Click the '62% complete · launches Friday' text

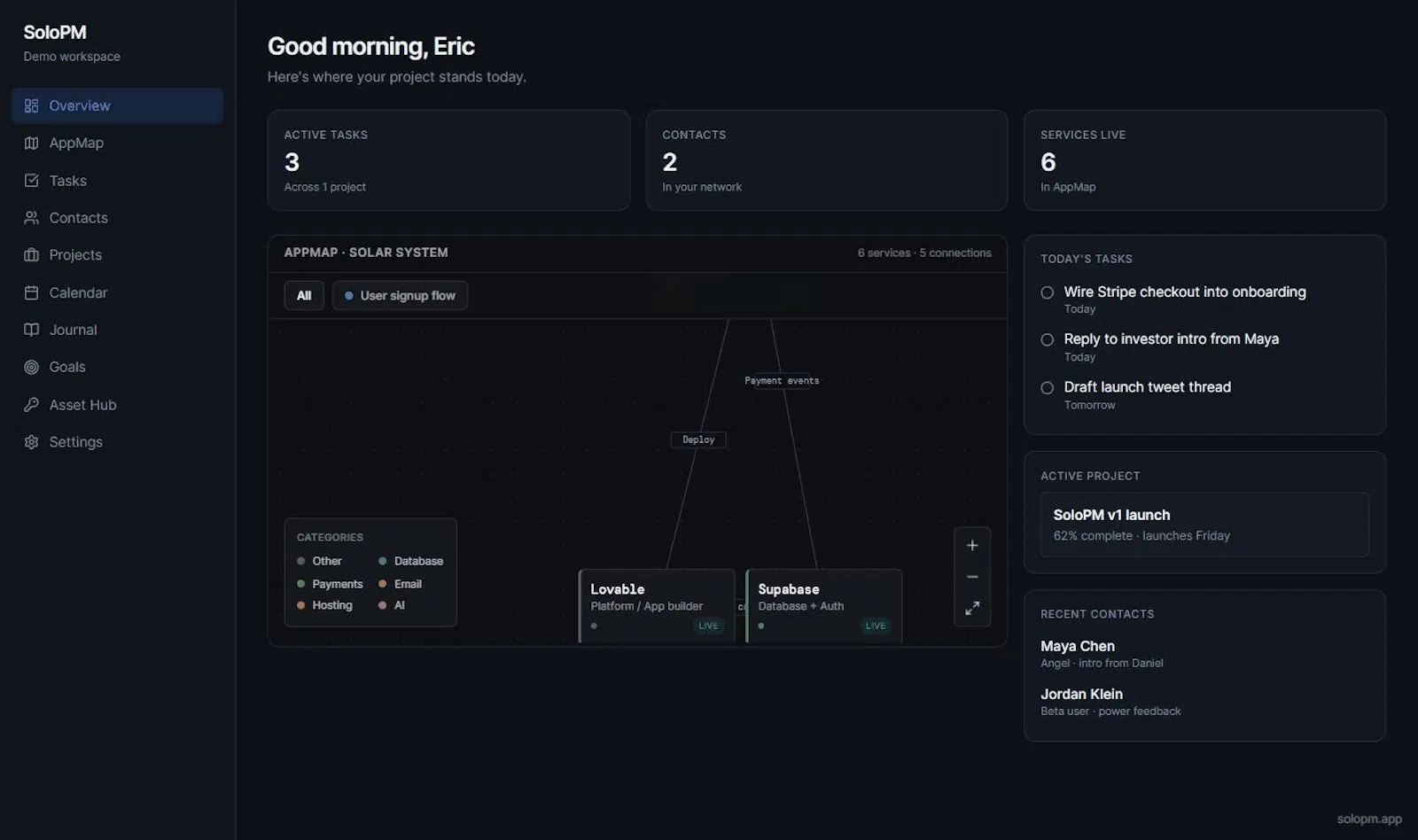click(1141, 536)
